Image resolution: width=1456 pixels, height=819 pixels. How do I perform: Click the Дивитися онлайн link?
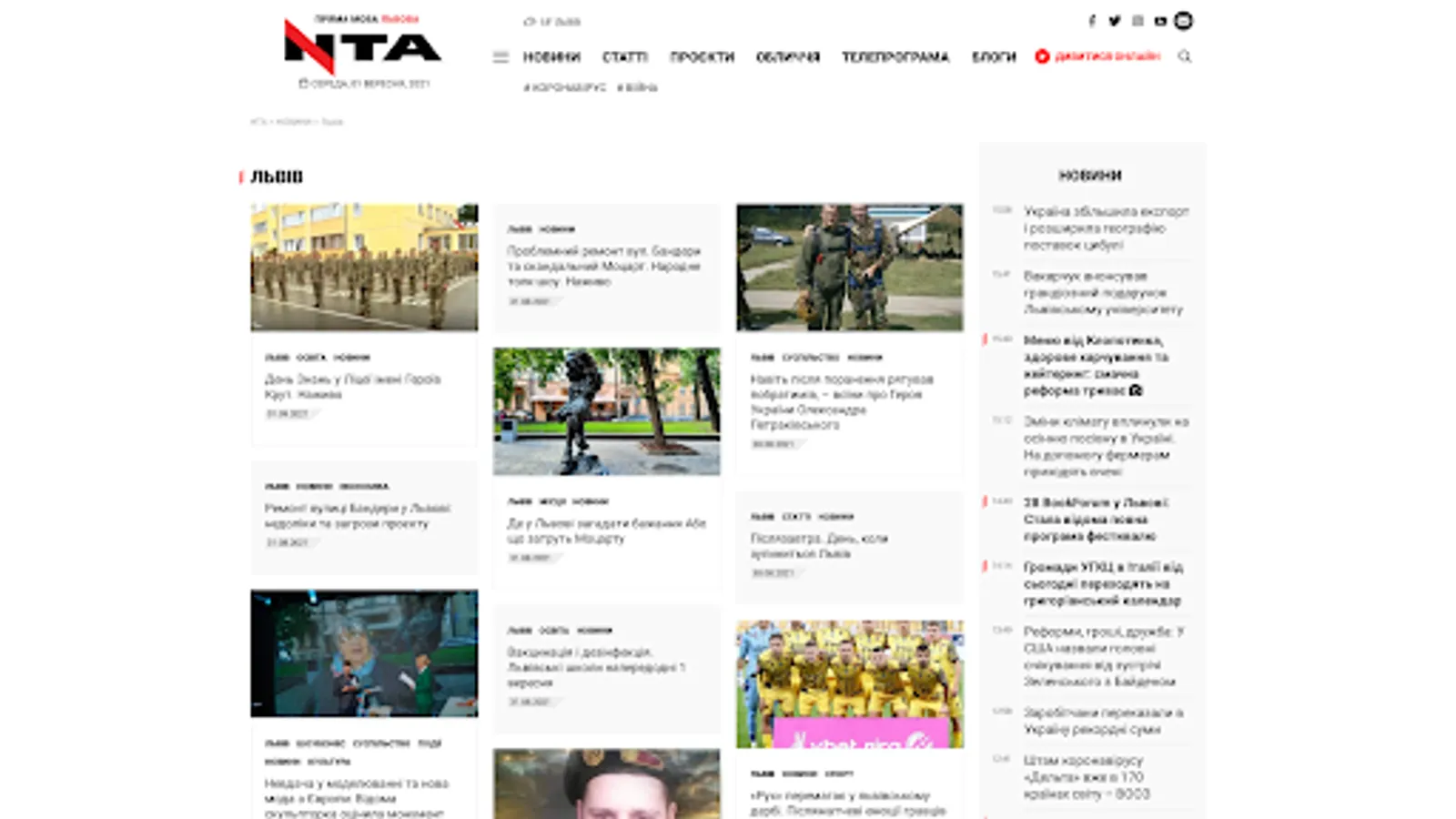coord(1107,56)
